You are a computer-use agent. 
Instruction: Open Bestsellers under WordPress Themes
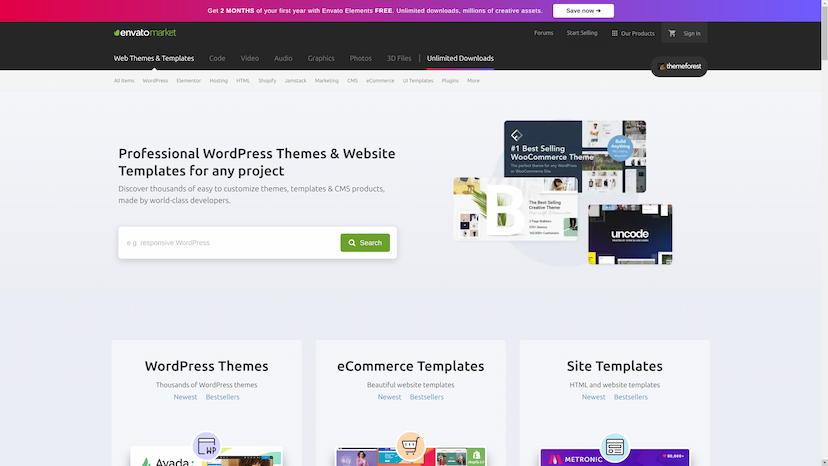(x=222, y=397)
